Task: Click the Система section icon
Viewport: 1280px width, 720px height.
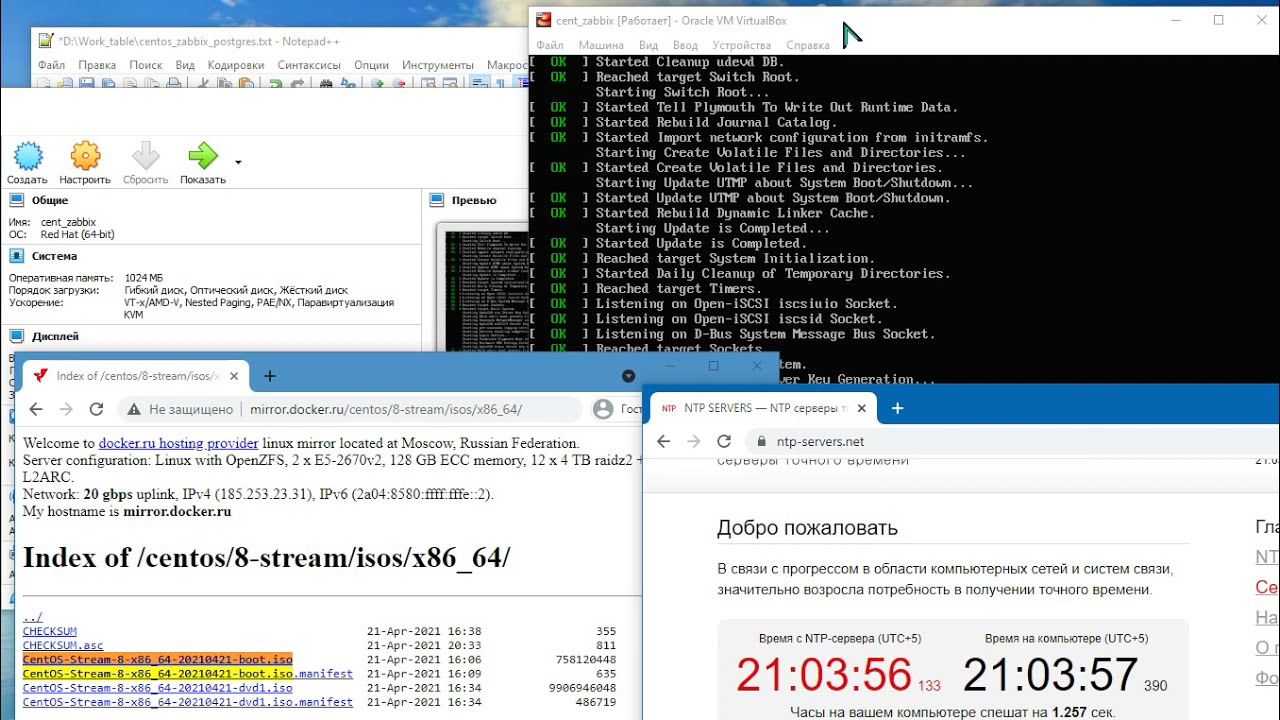Action: pos(16,256)
